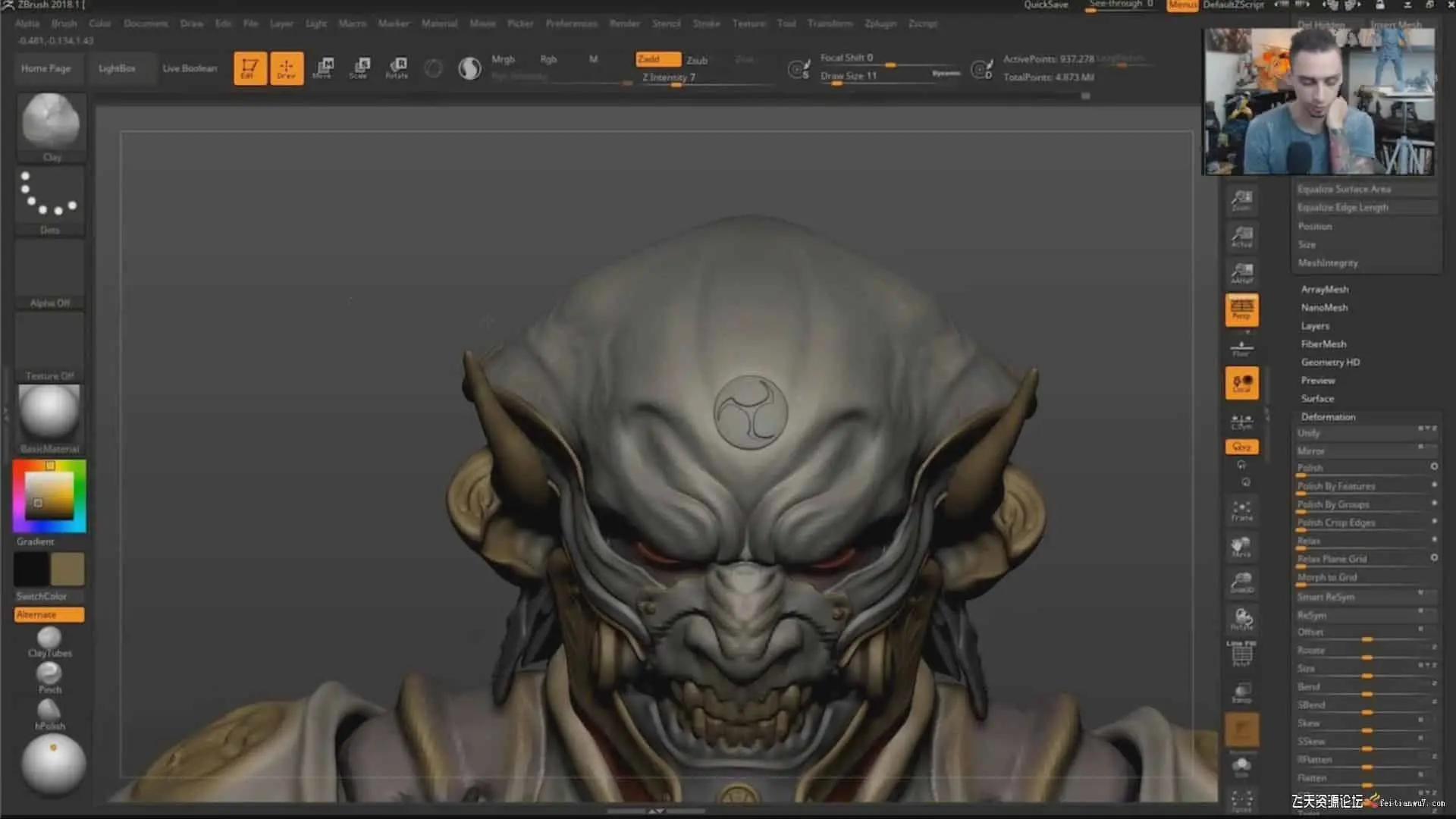Expand the ArrayMesh section
Viewport: 1456px width, 819px height.
1325,290
